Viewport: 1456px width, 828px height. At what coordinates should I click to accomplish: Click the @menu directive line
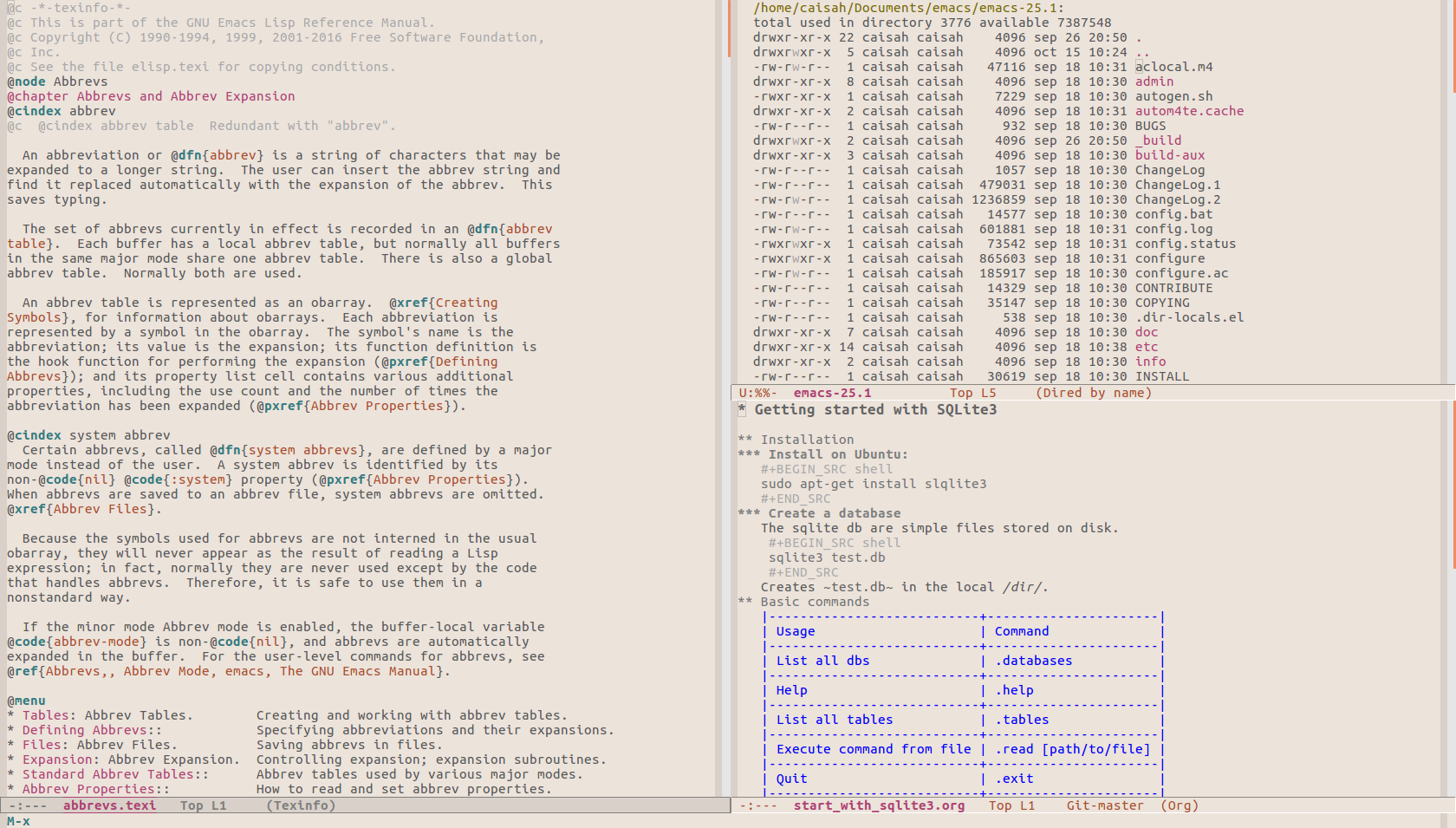point(26,701)
